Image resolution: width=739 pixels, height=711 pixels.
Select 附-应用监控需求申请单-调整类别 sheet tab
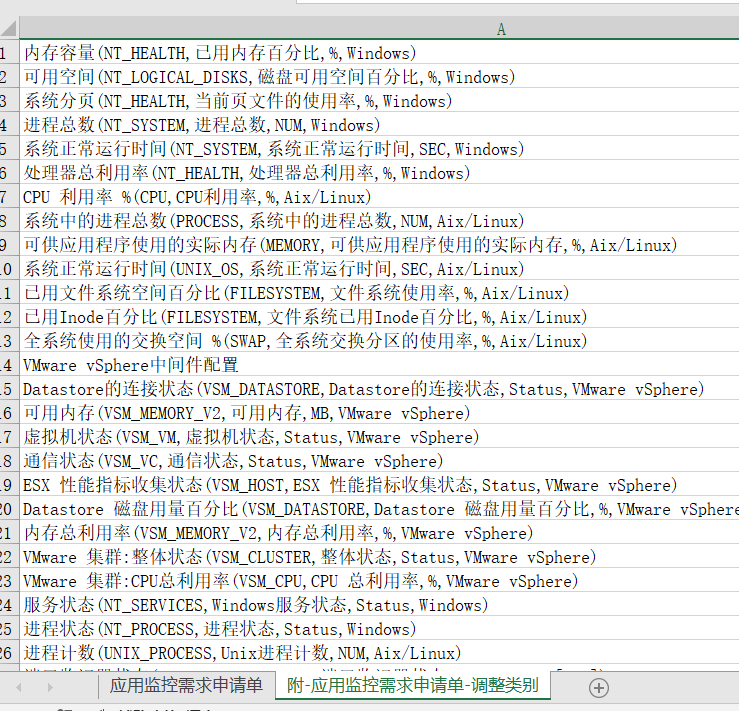[x=413, y=686]
